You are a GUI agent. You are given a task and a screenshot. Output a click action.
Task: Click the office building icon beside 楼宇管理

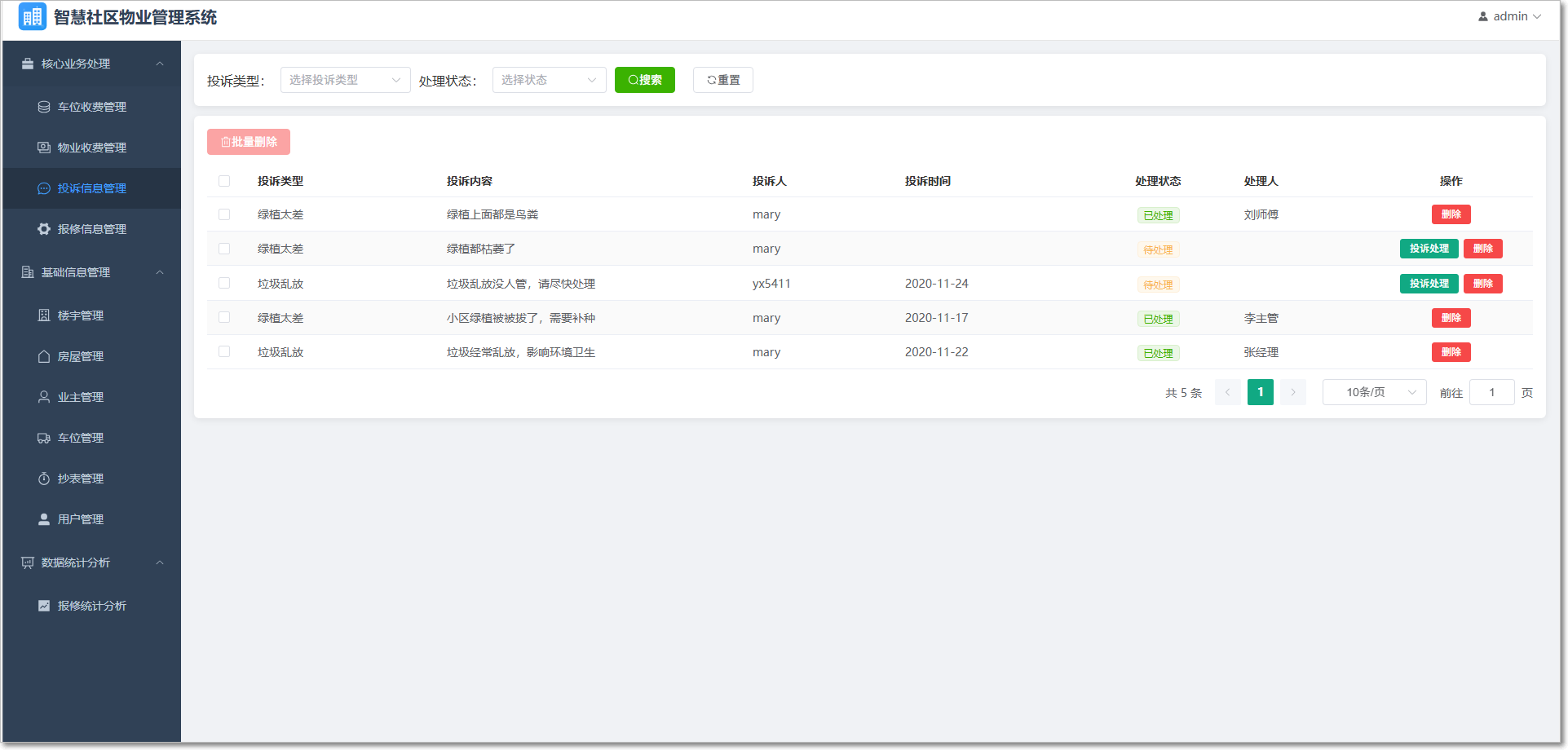tap(44, 315)
